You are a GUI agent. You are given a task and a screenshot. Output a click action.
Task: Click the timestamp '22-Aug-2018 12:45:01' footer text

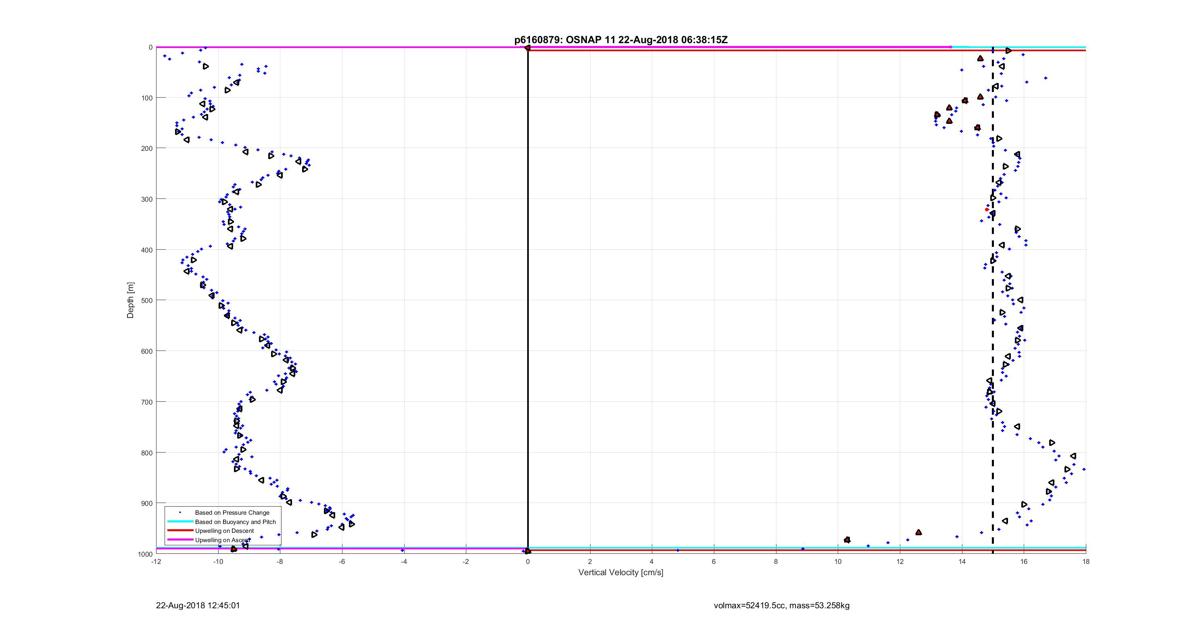(198, 605)
